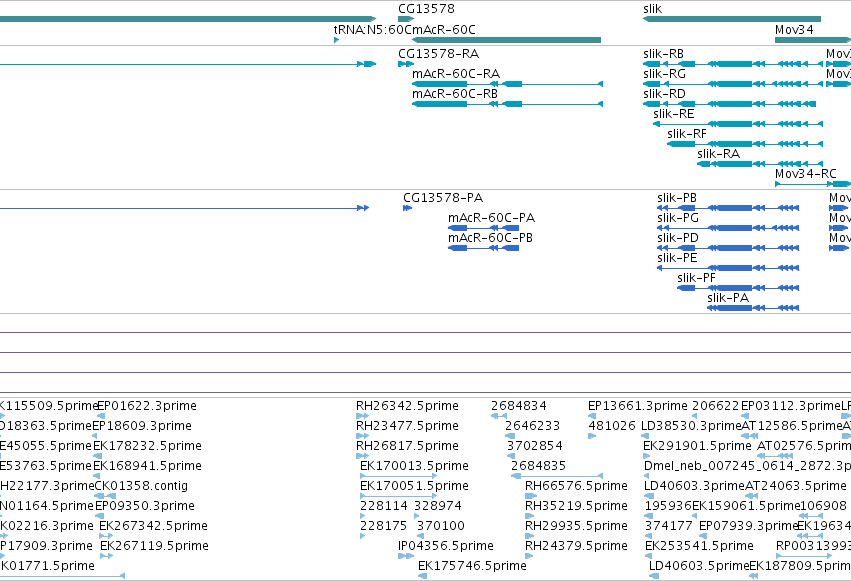Image resolution: width=851 pixels, height=581 pixels.
Task: Click the slik-RB transcript label
Action: point(663,54)
